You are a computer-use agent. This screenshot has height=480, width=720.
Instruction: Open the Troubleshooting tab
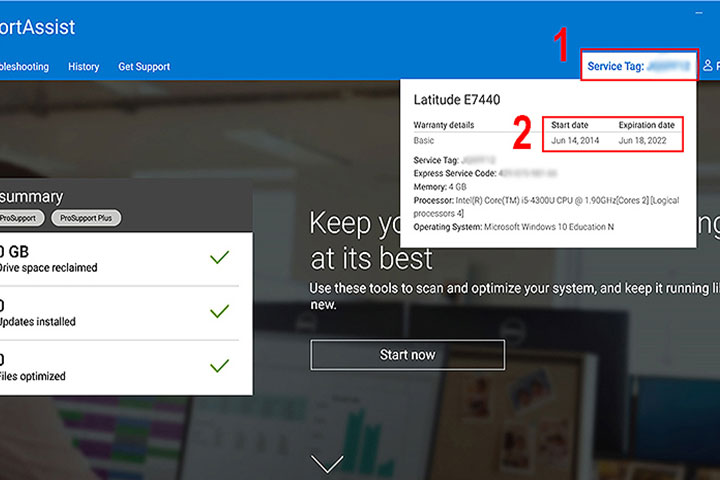(x=24, y=67)
